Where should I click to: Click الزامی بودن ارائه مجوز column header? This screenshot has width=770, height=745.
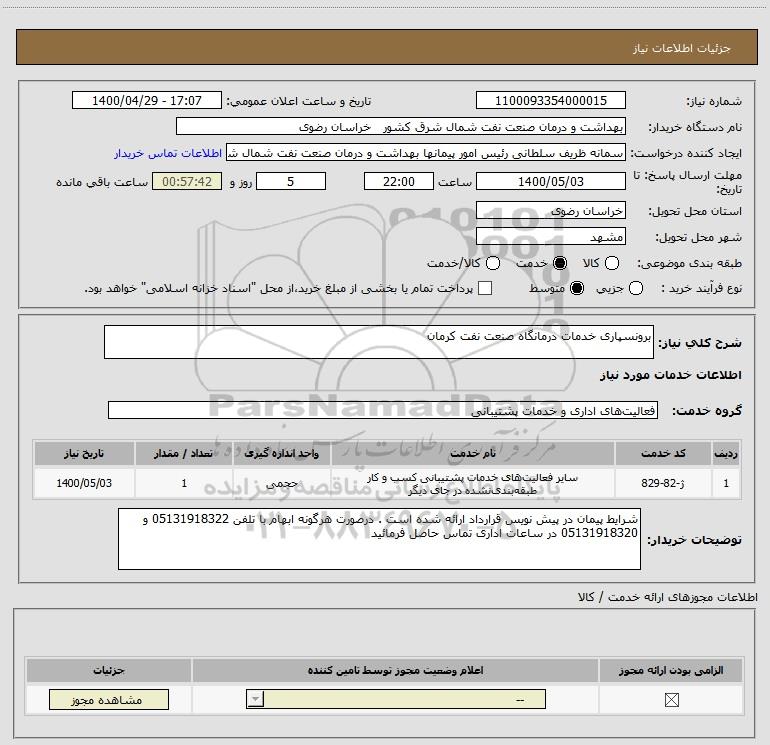[x=671, y=670]
